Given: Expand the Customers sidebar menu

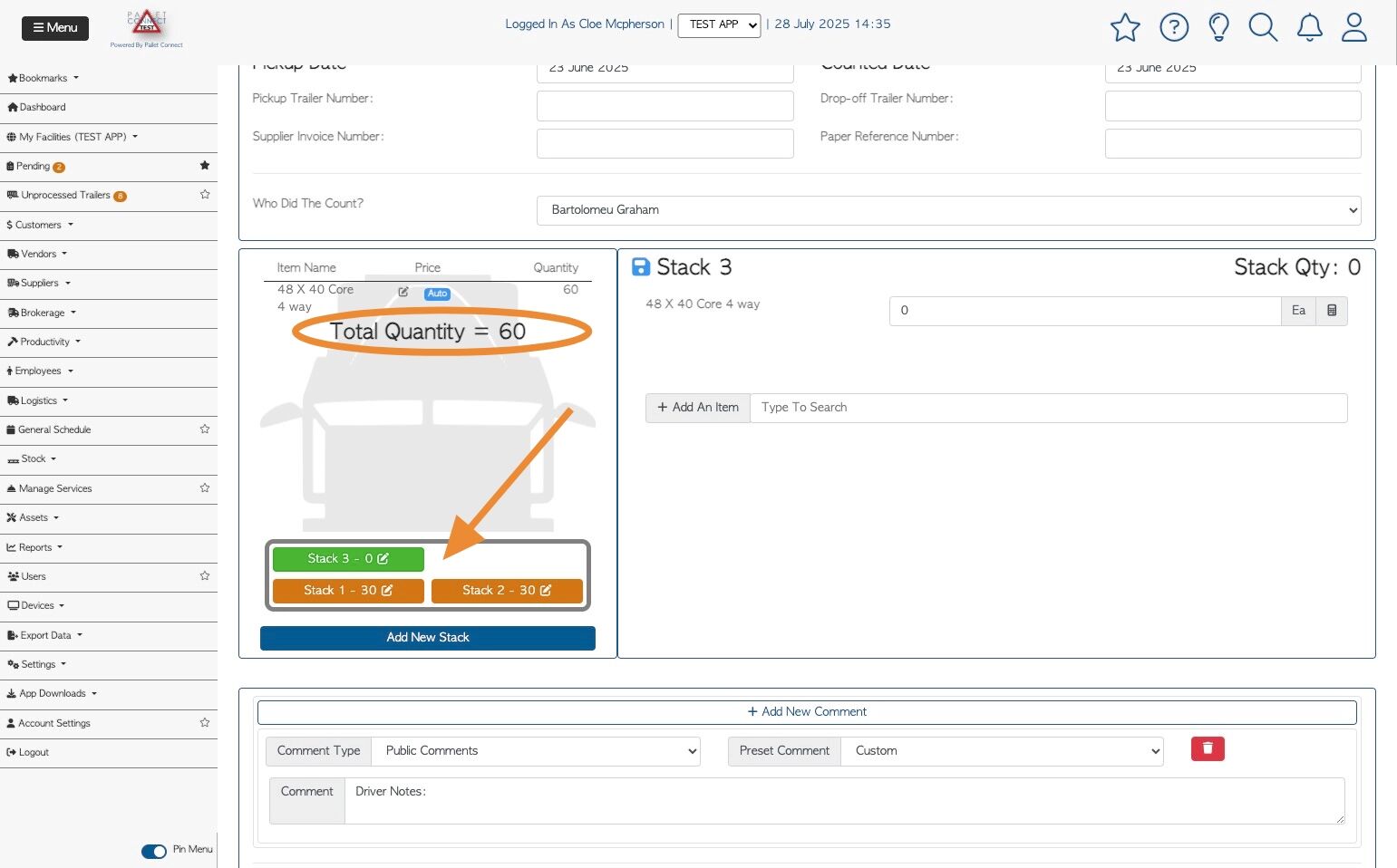Looking at the screenshot, I should 40,225.
